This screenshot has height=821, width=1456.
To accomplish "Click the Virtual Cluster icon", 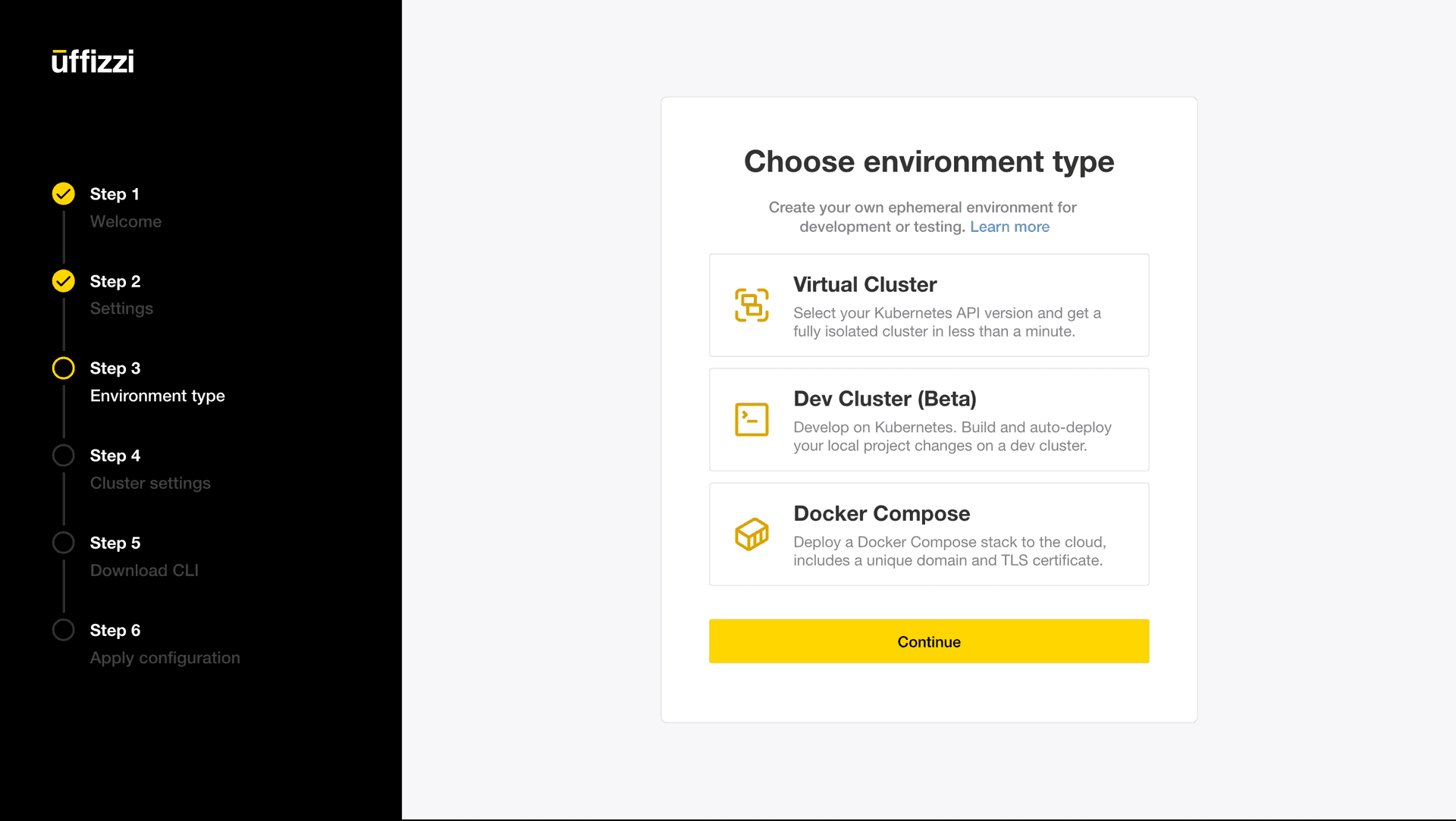I will point(752,305).
